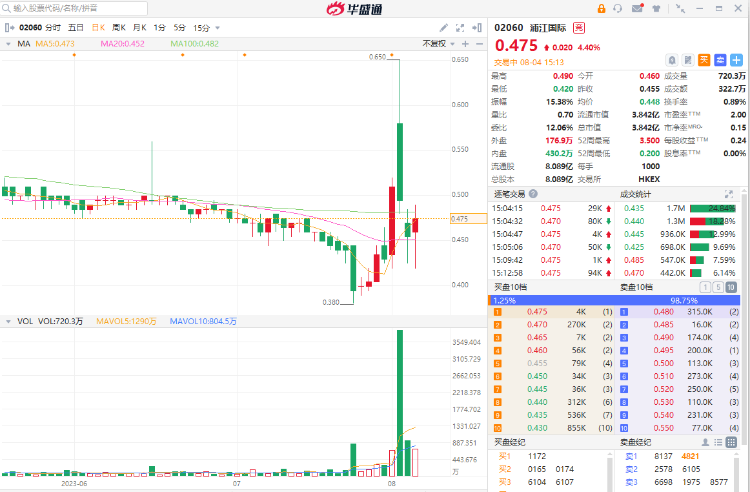
Task: Click the 24.84% volume bar for 0.435
Action: click(x=713, y=208)
